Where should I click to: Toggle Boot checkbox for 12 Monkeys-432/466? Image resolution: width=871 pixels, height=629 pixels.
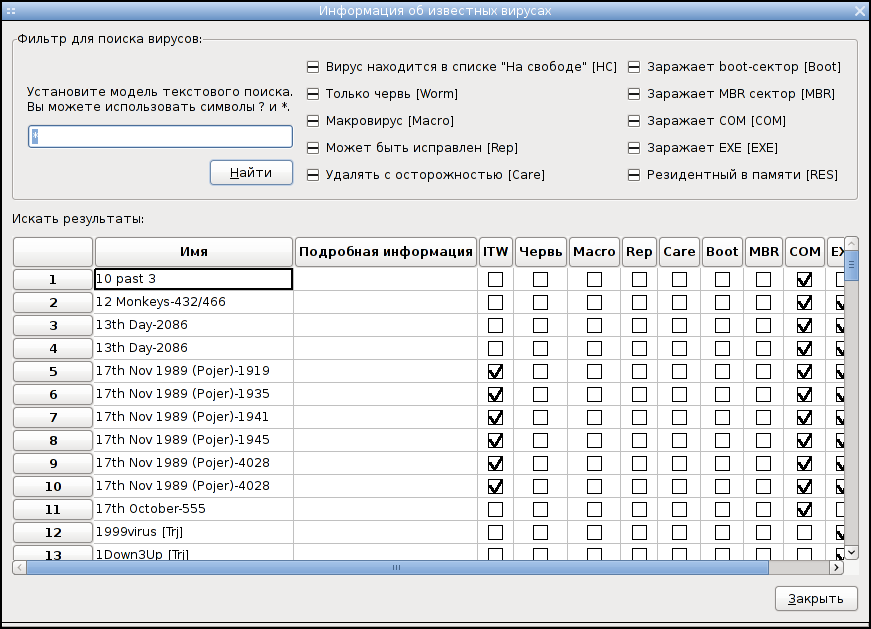tap(722, 303)
